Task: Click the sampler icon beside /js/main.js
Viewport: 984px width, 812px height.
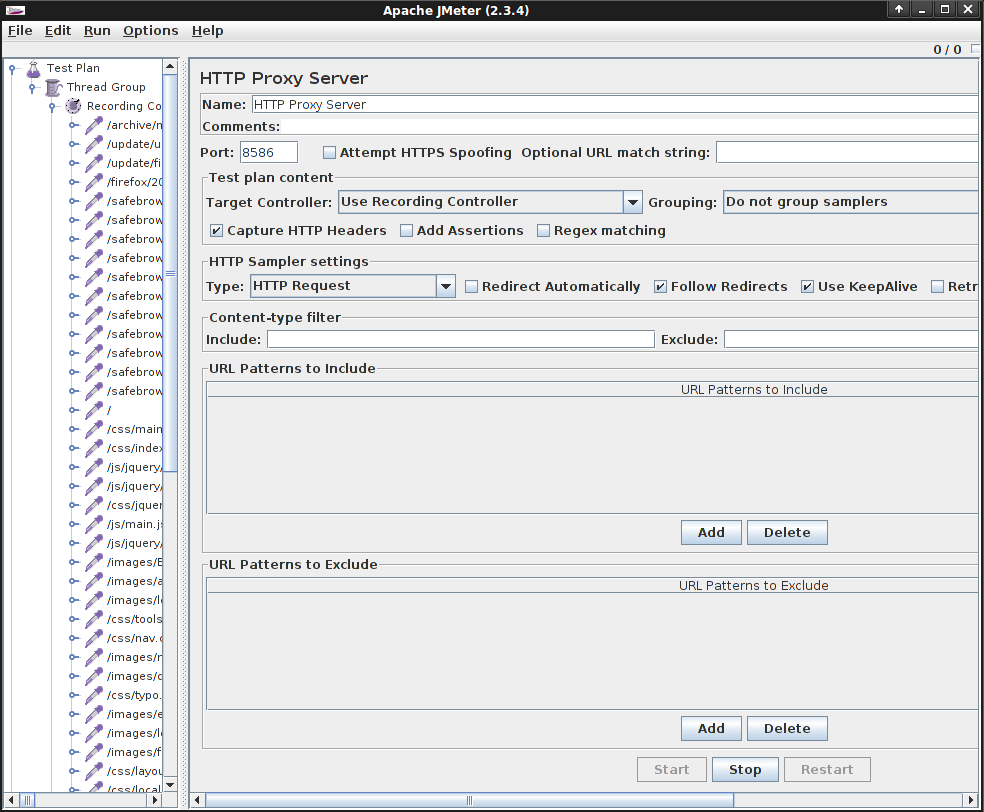Action: point(94,524)
